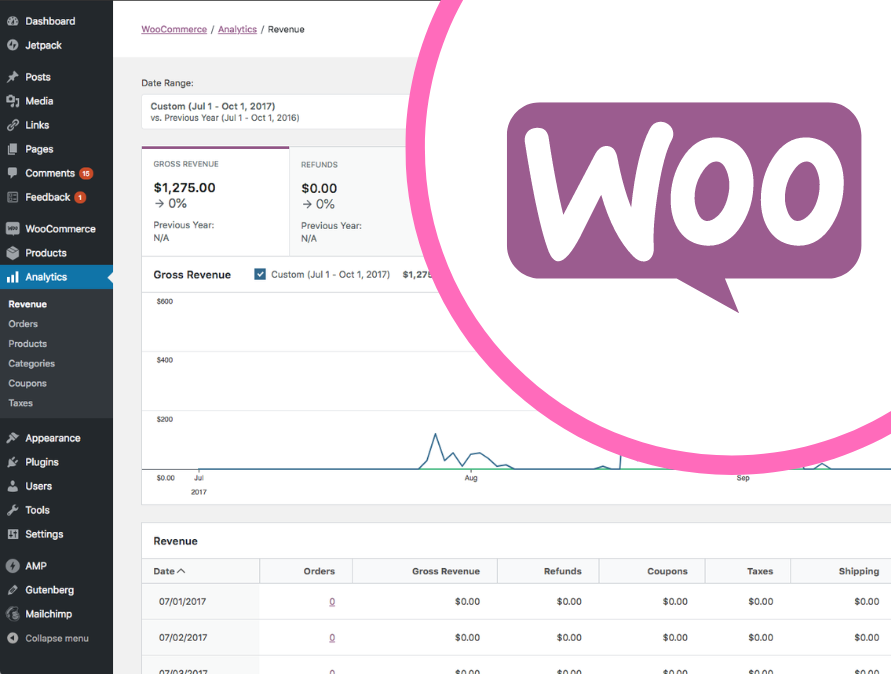Open the Revenue submenu item
Image resolution: width=891 pixels, height=674 pixels.
28,304
